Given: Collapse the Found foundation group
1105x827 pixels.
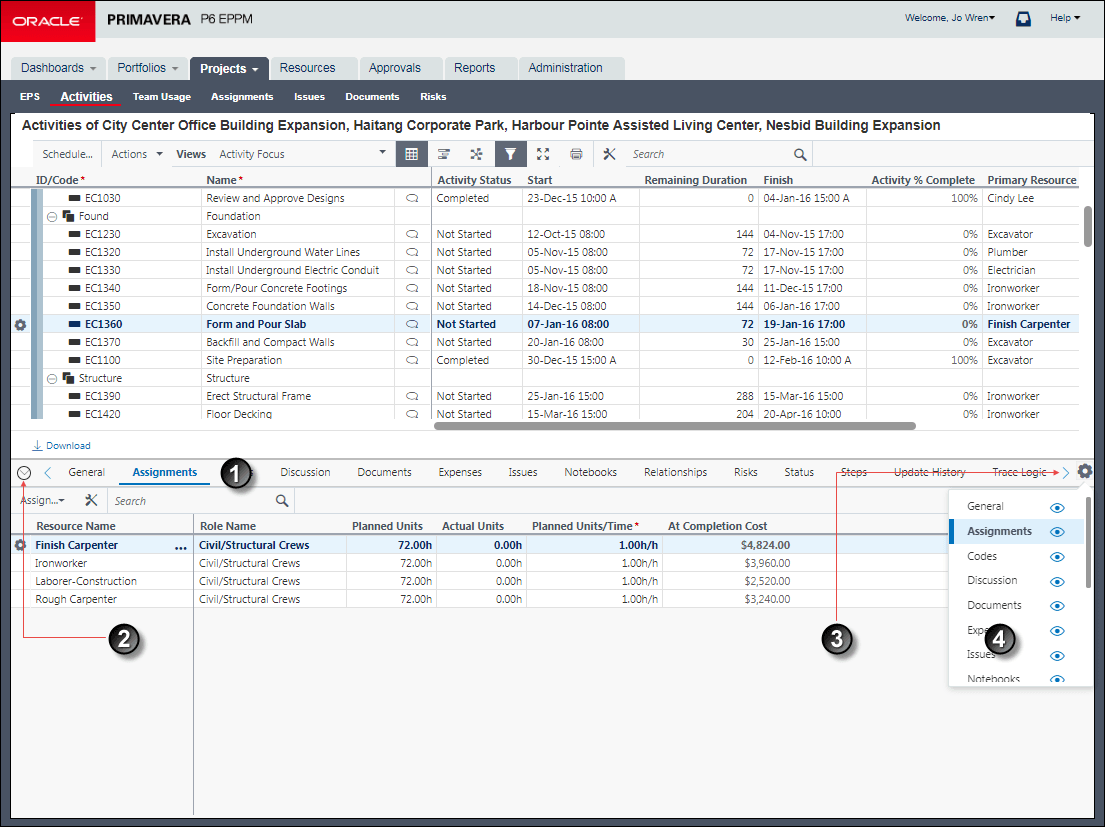Looking at the screenshot, I should (x=52, y=216).
